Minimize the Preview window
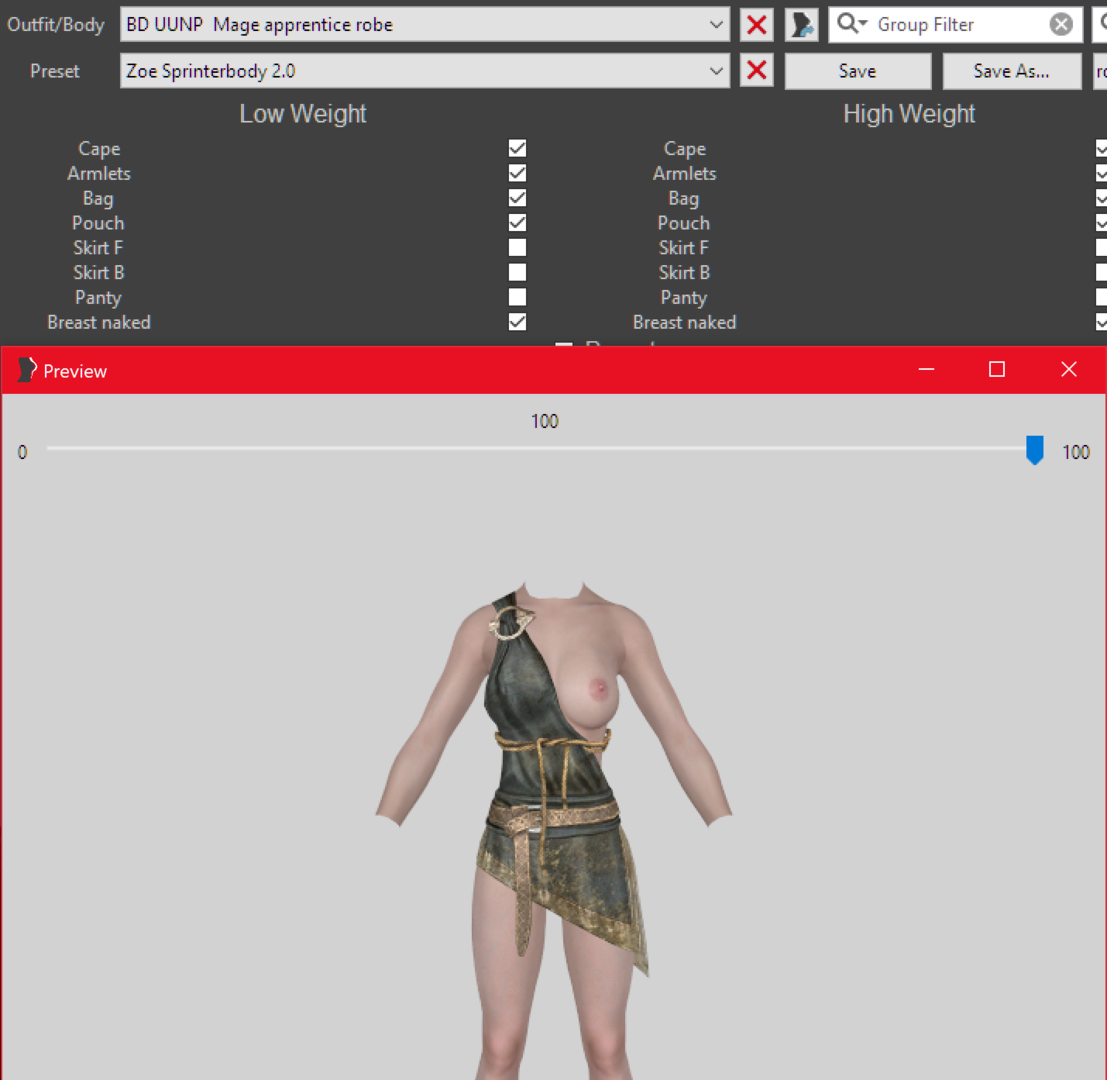The width and height of the screenshot is (1107, 1080). pyautogui.click(x=926, y=370)
